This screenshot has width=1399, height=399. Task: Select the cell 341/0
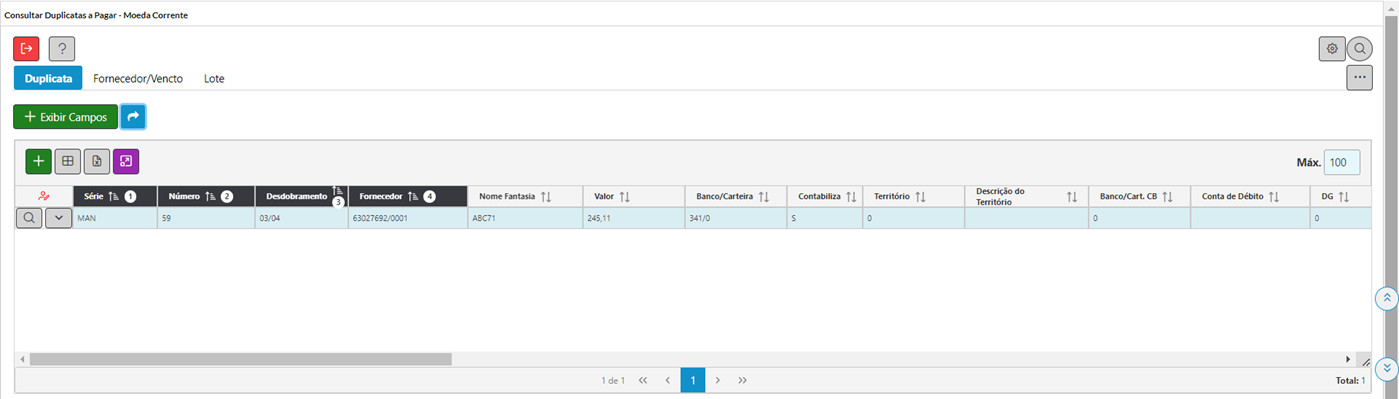coord(736,217)
